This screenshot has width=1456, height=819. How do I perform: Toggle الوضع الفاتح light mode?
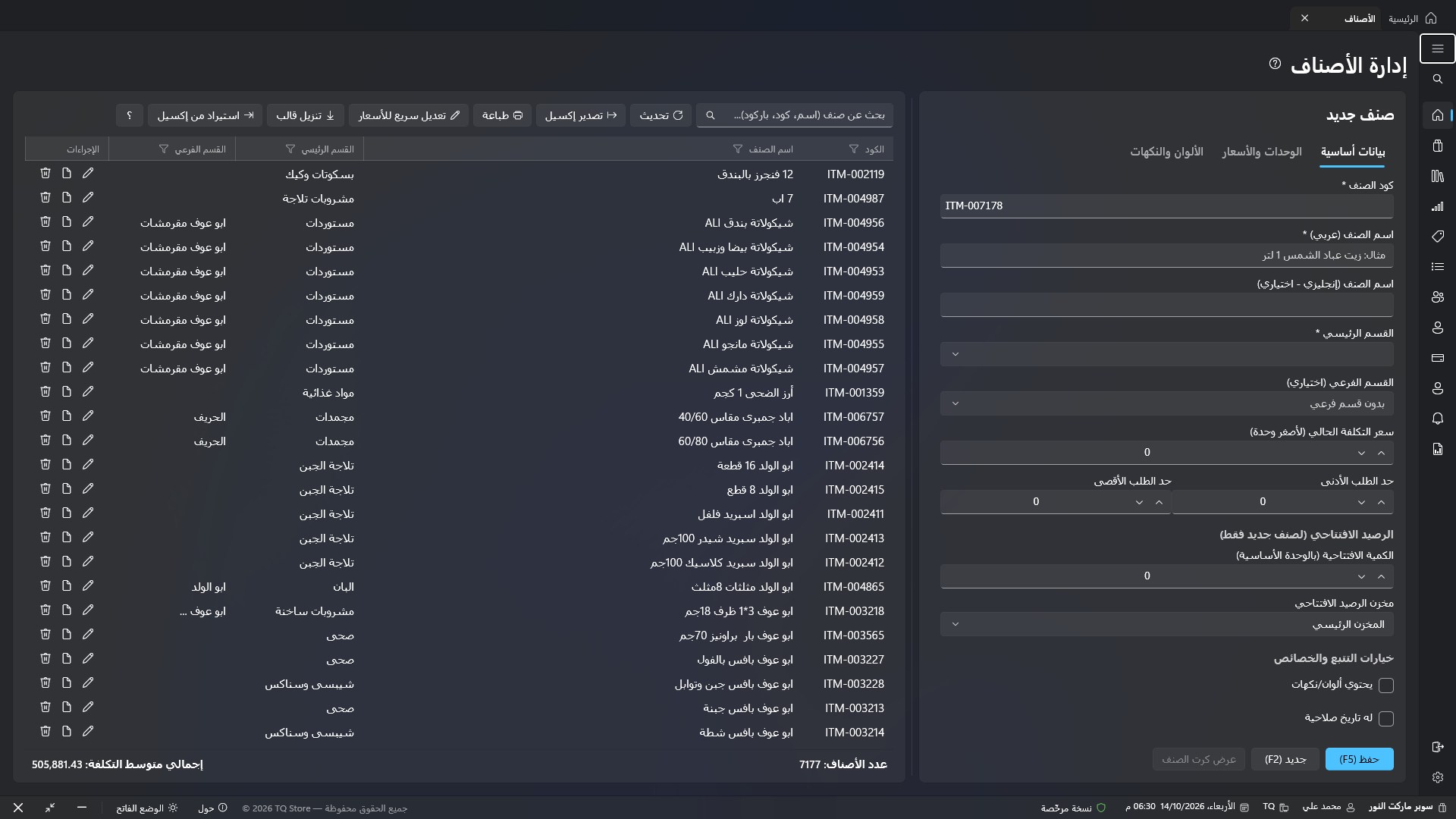[x=147, y=808]
